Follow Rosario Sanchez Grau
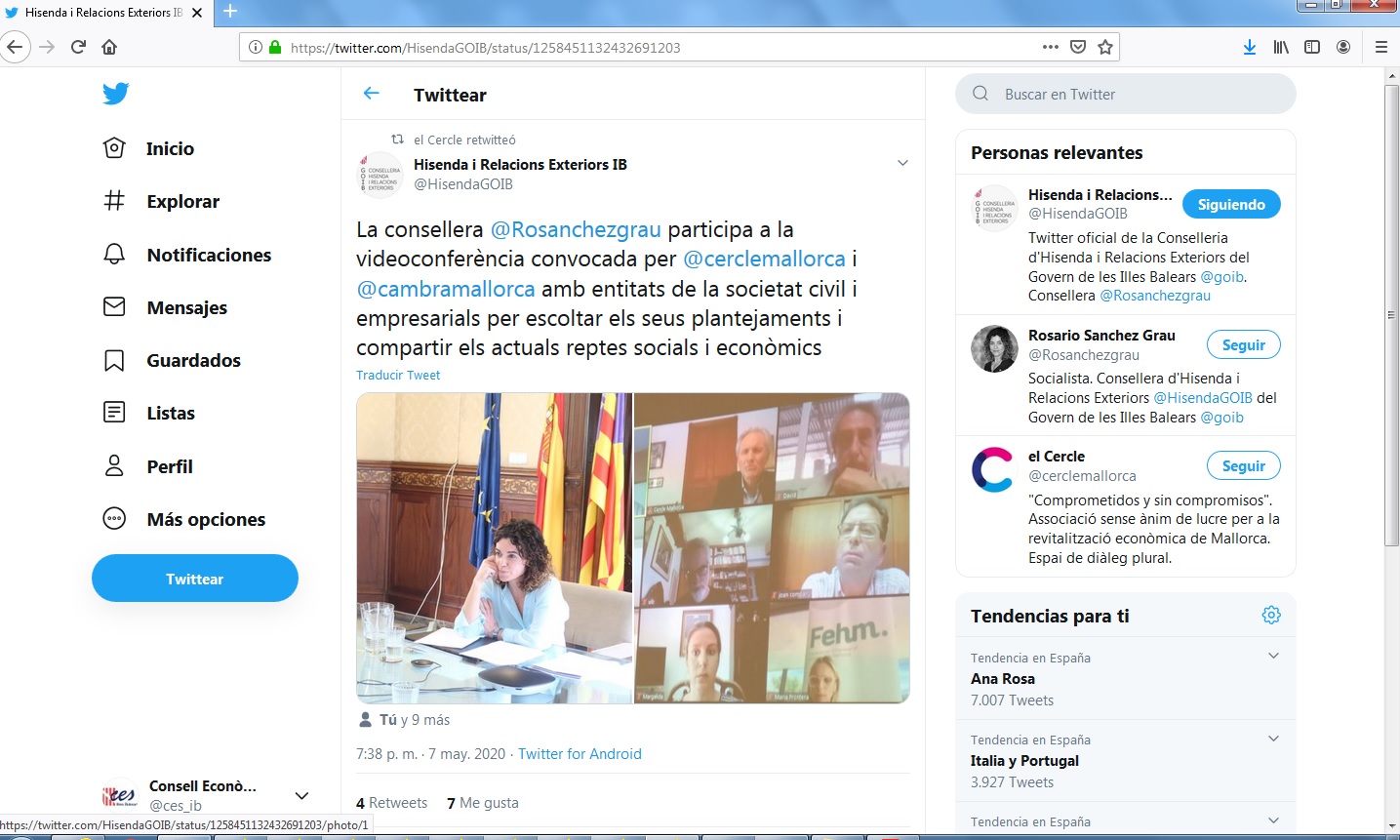 (1243, 344)
